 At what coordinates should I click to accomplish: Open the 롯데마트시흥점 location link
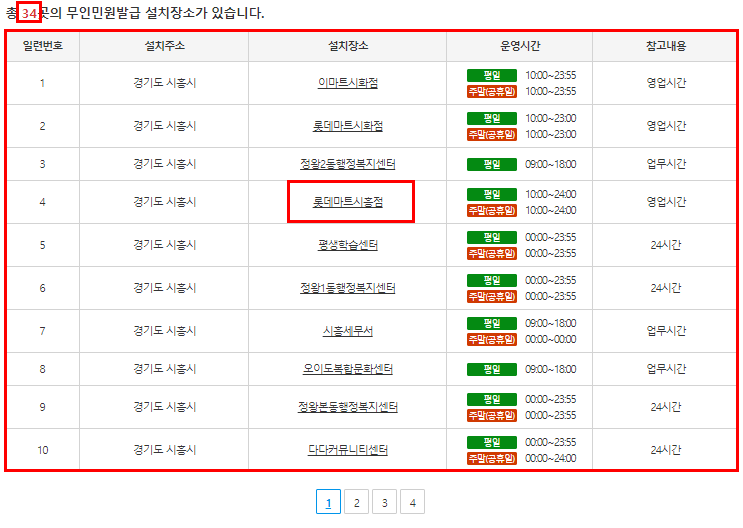click(348, 202)
